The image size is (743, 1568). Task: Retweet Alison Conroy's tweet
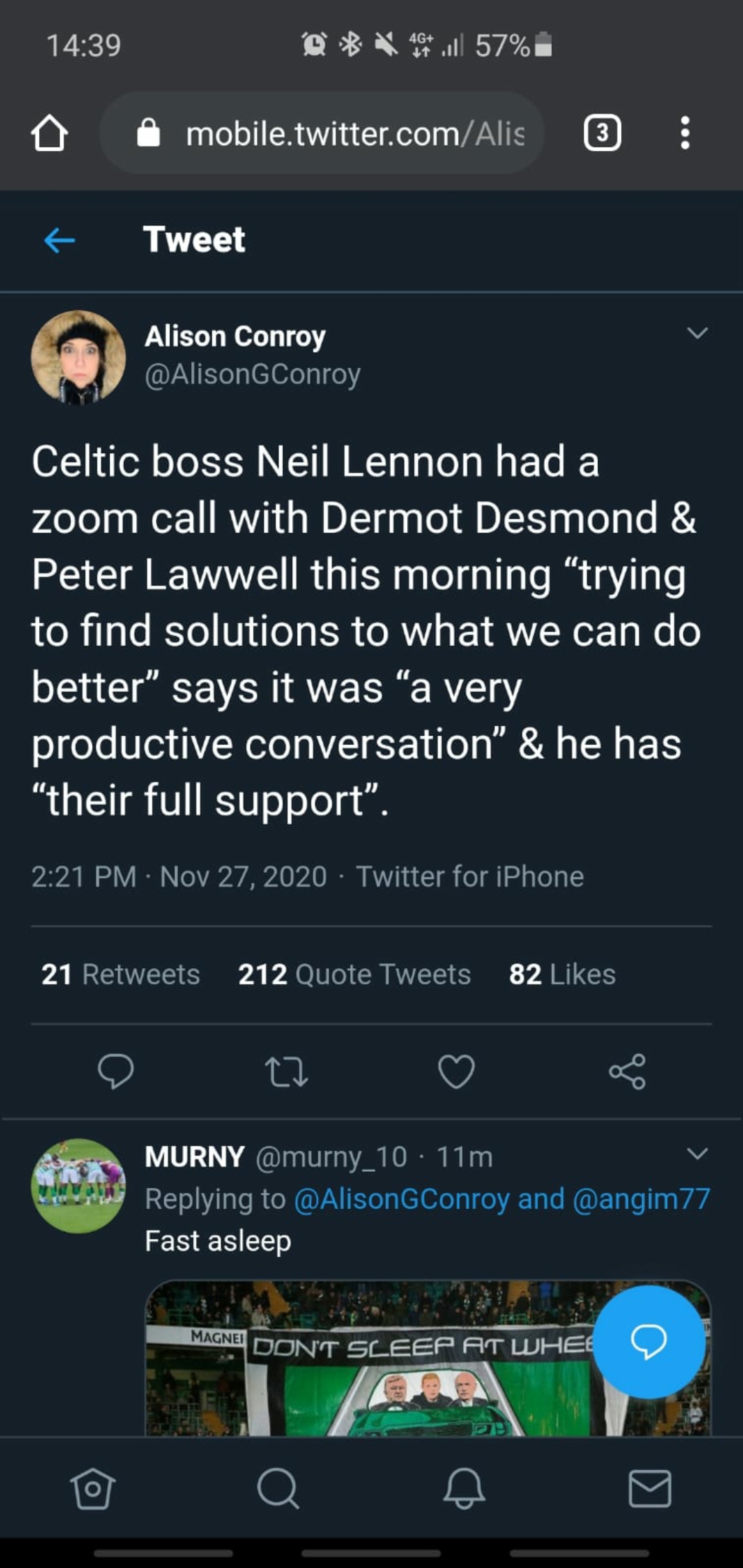coord(286,1071)
